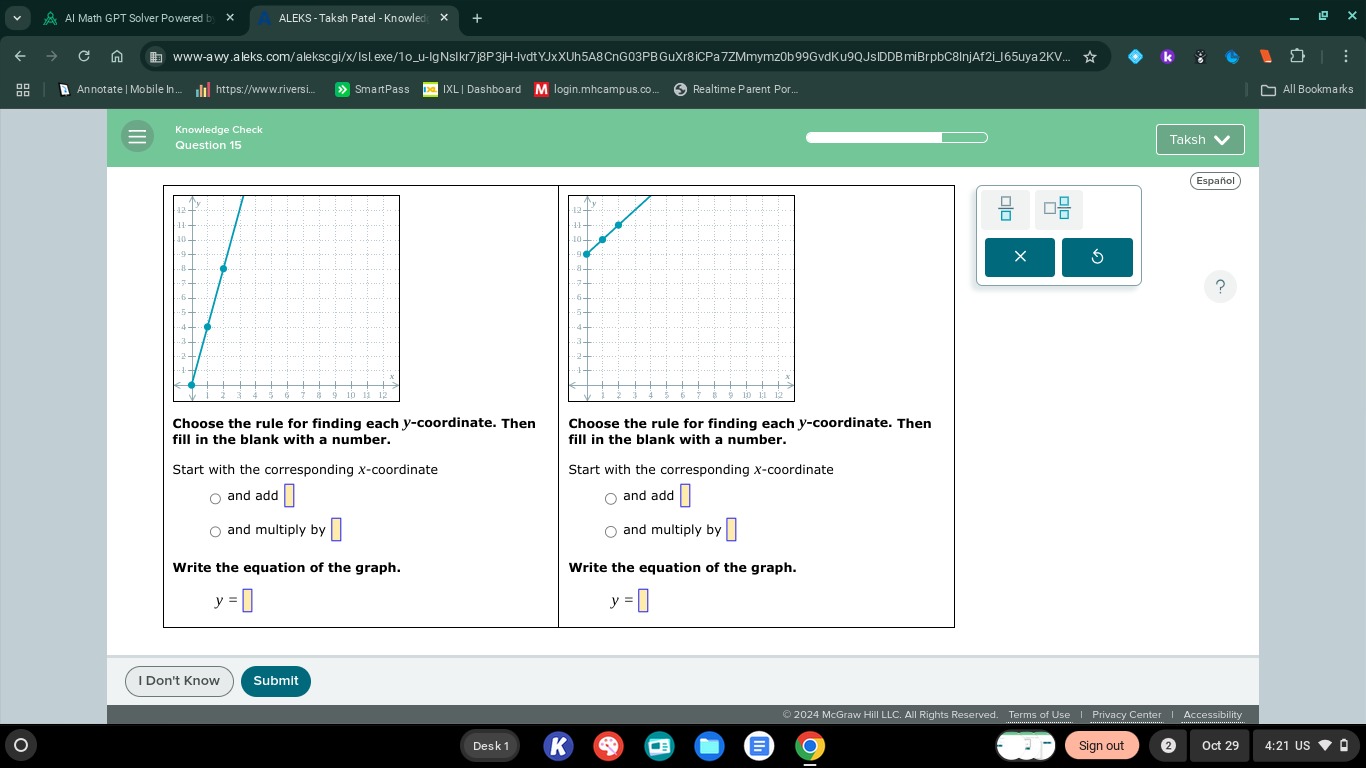The height and width of the screenshot is (768, 1366).
Task: Select left graph's "and add" option
Action: 215,499
